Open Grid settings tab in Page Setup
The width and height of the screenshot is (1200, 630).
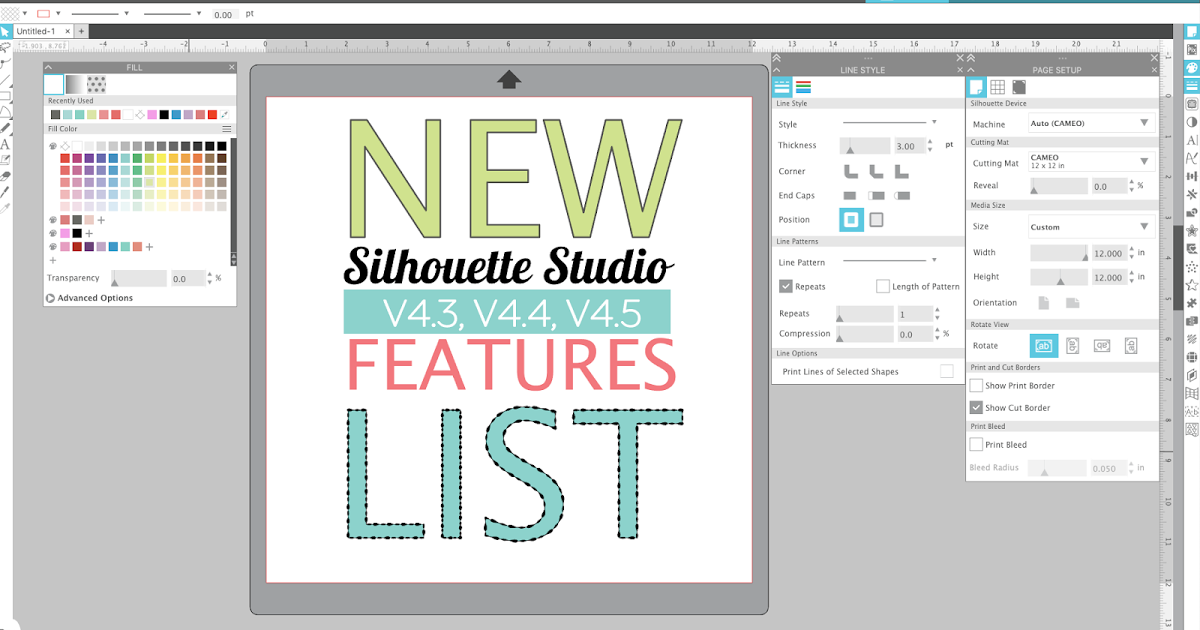tap(997, 87)
